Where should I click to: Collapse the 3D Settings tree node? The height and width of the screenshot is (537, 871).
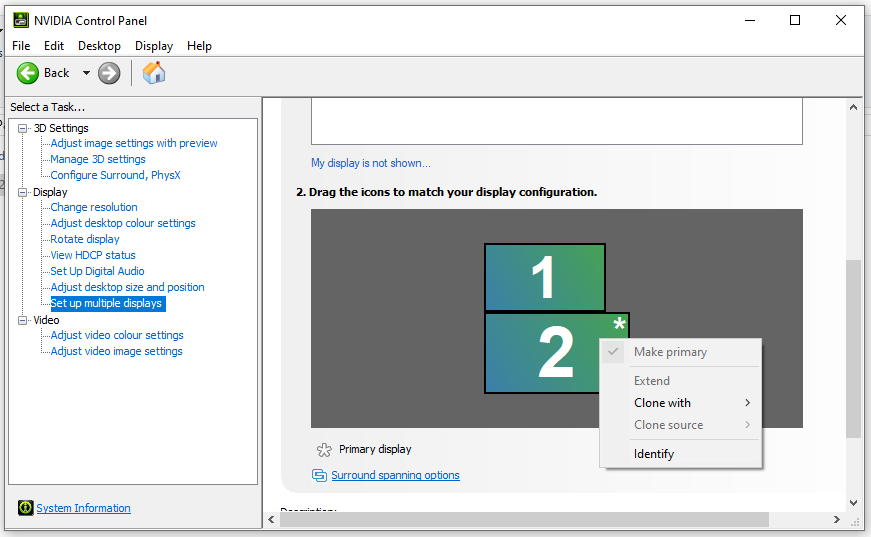pyautogui.click(x=24, y=128)
